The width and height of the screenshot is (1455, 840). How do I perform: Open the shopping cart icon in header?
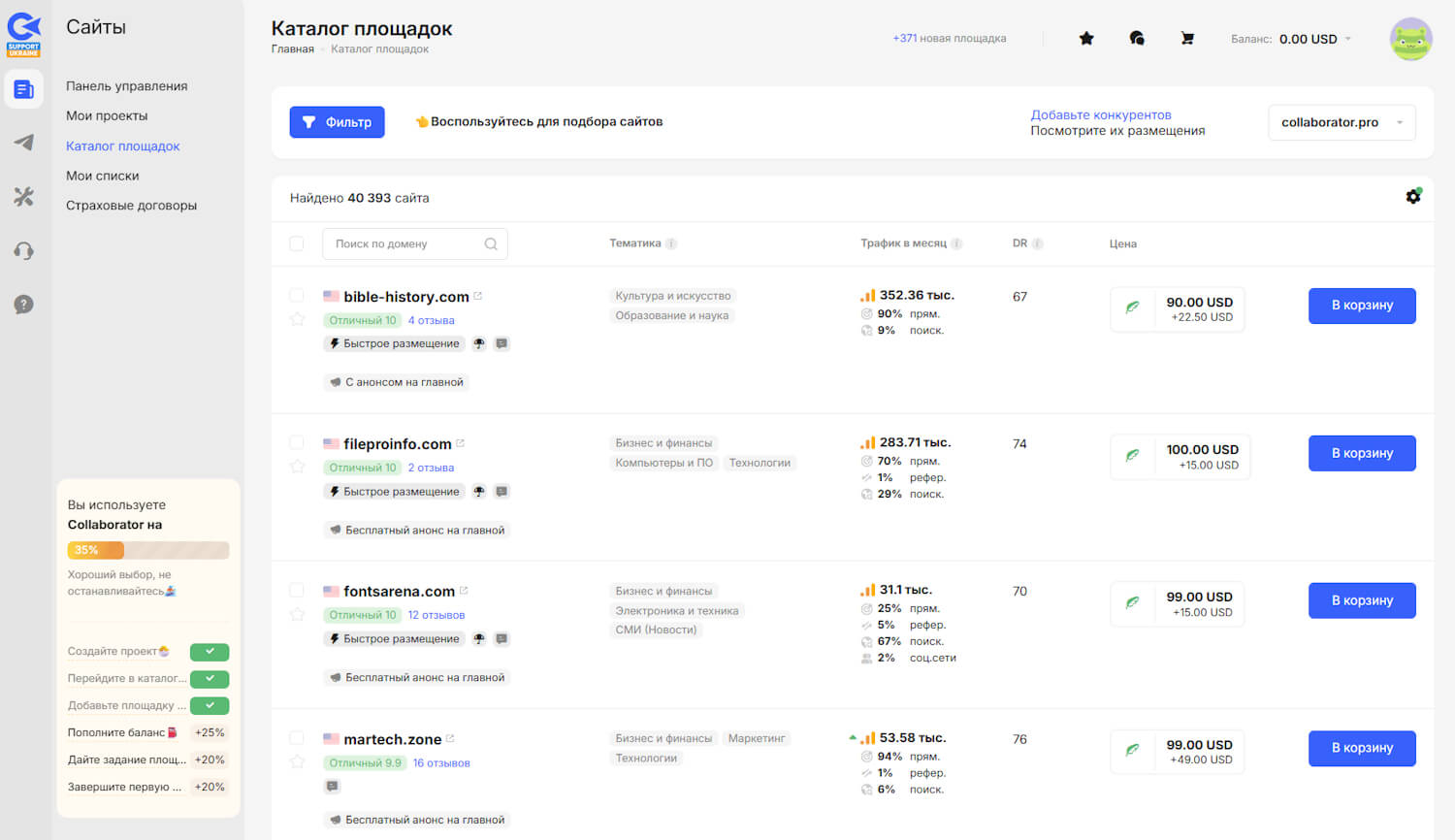[x=1186, y=39]
